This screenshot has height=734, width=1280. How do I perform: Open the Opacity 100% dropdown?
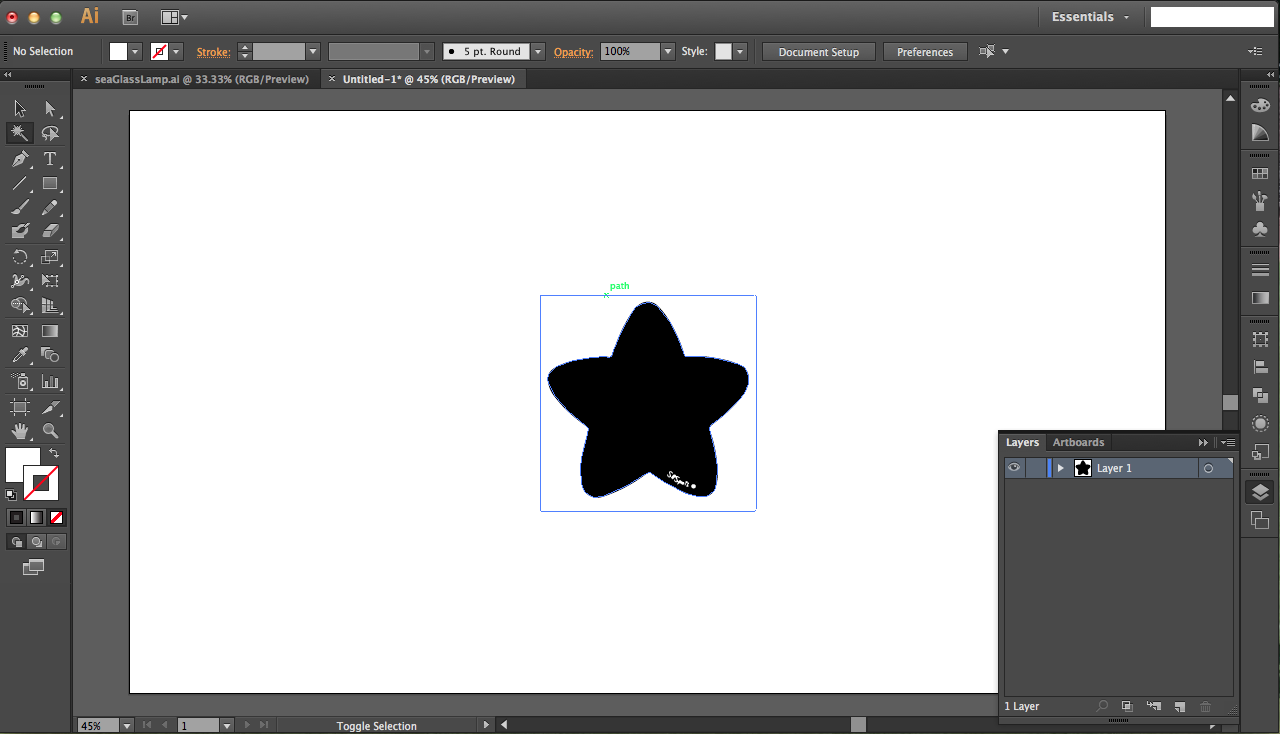coord(668,52)
